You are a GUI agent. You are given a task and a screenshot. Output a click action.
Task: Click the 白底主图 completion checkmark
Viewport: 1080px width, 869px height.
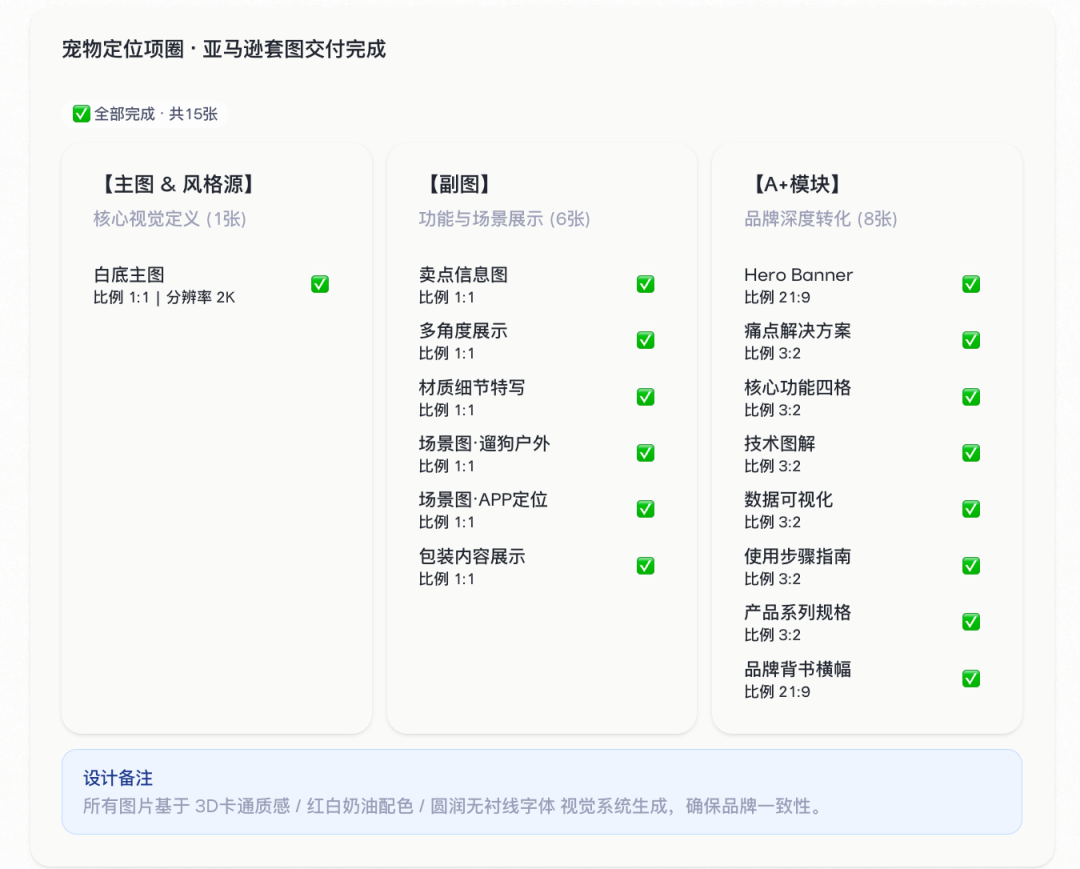(x=319, y=284)
